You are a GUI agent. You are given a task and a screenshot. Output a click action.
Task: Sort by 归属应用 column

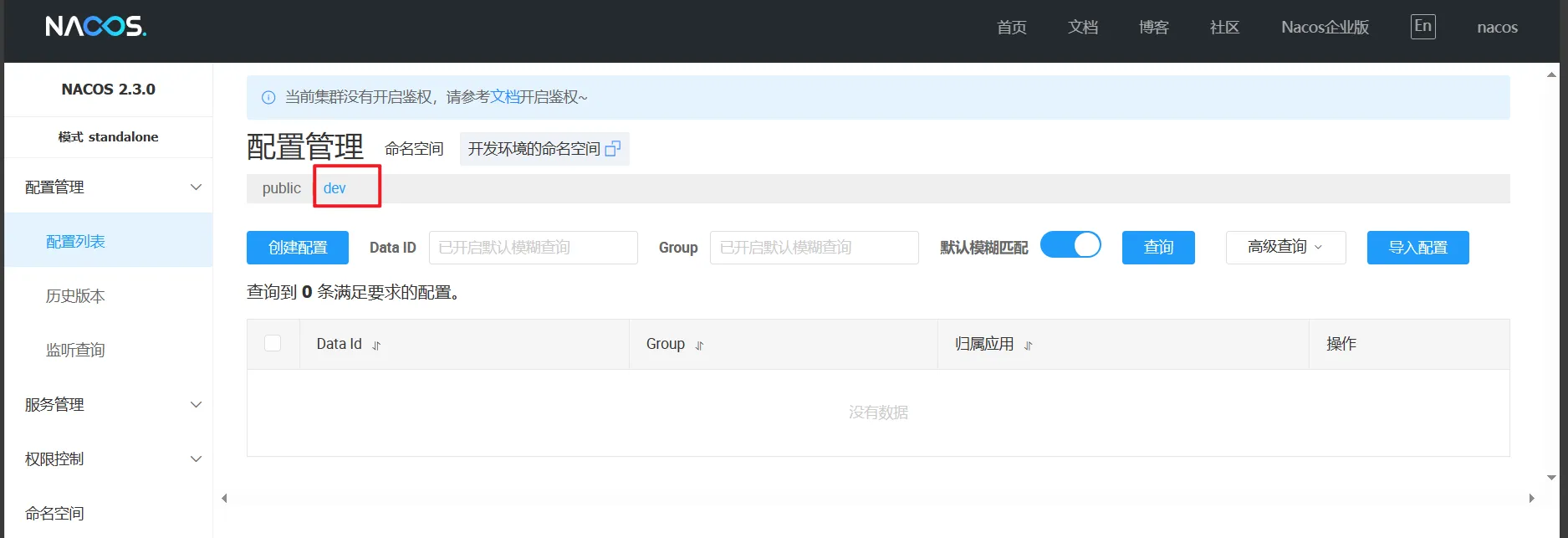pos(1028,346)
